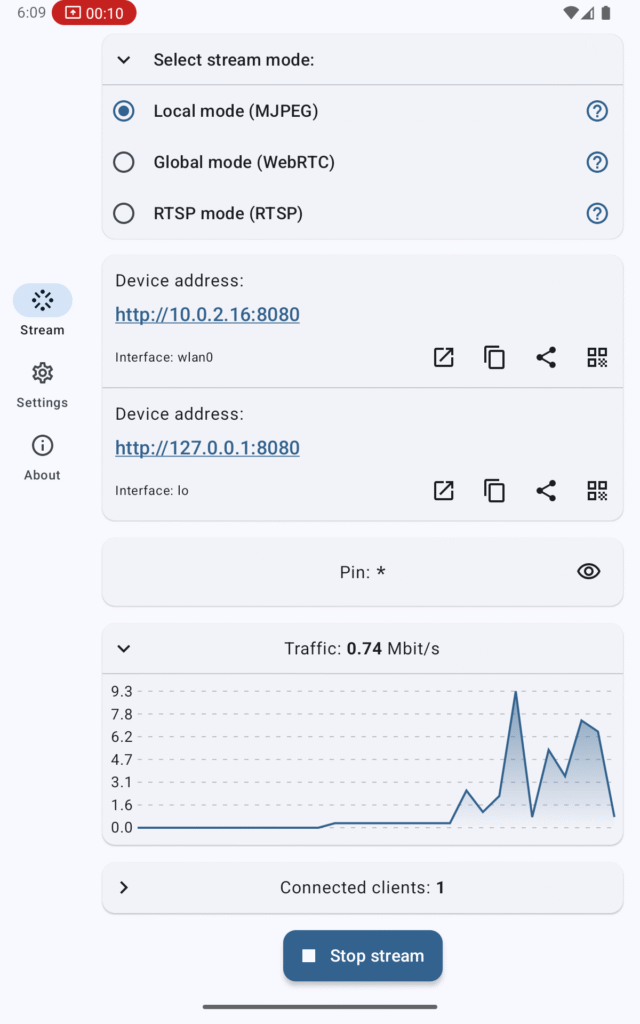Image resolution: width=640 pixels, height=1024 pixels.
Task: Open the lo interface address in browser
Action: click(443, 491)
